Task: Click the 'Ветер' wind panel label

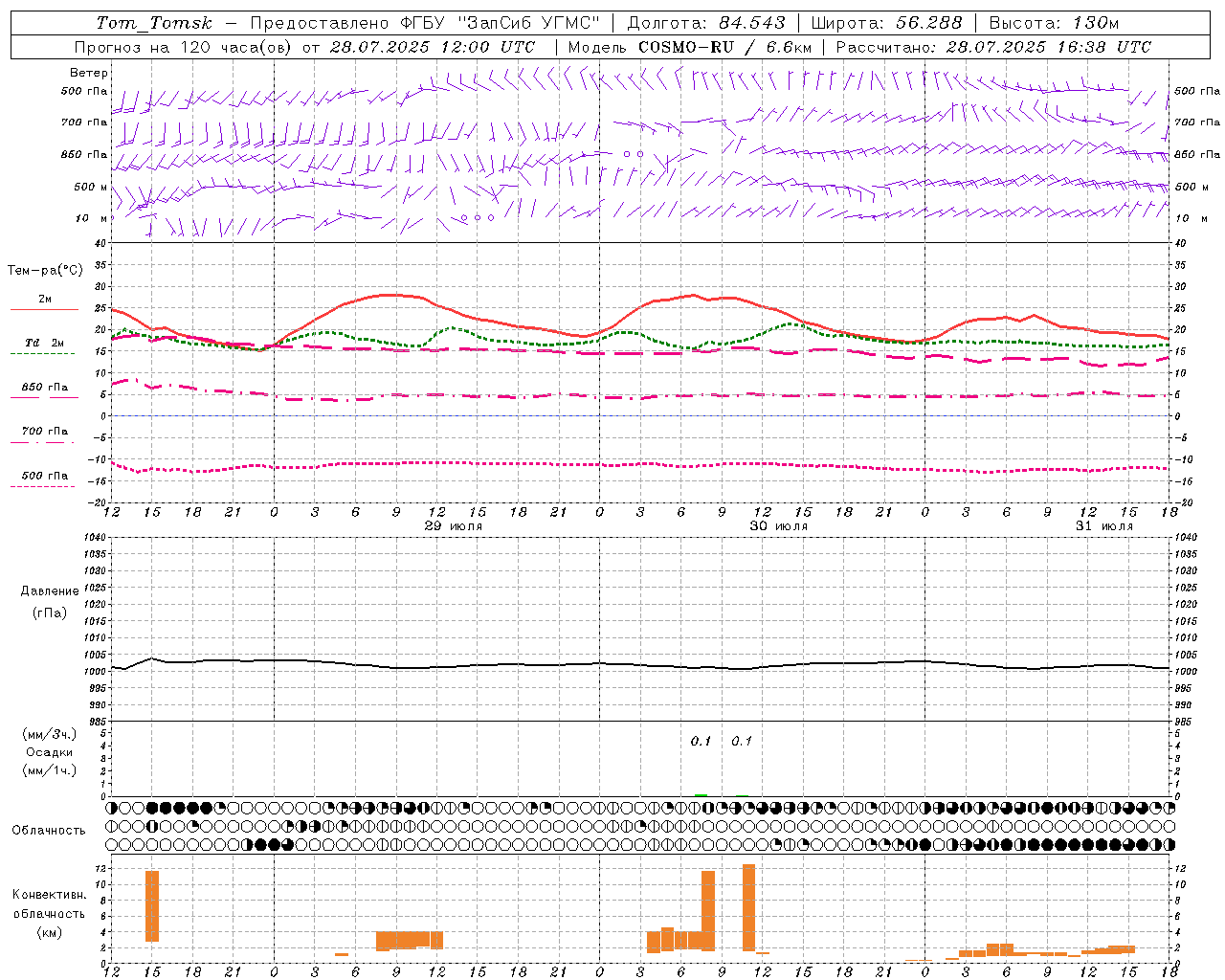Action: pos(89,73)
